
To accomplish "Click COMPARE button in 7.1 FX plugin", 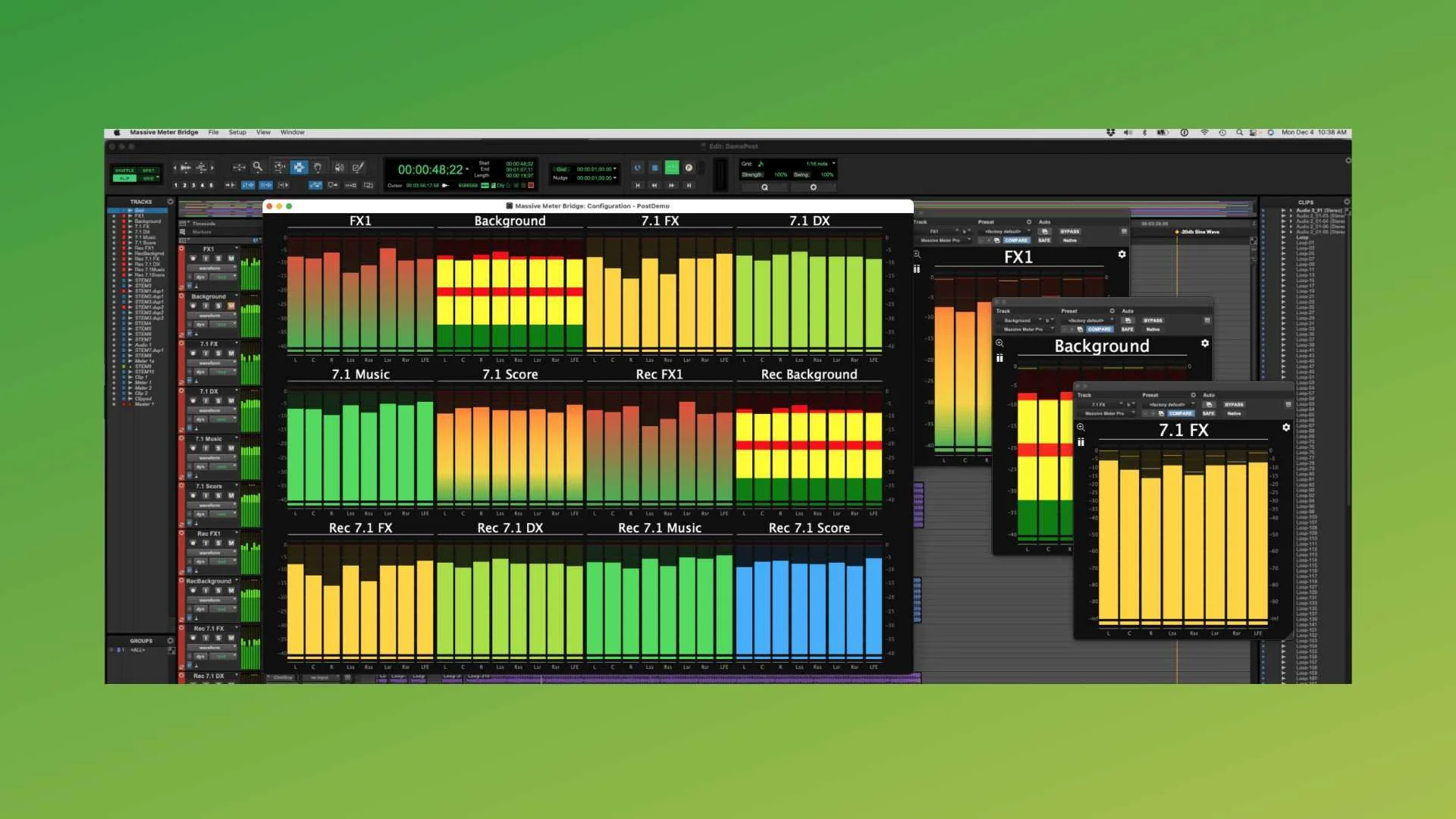I will (1180, 414).
